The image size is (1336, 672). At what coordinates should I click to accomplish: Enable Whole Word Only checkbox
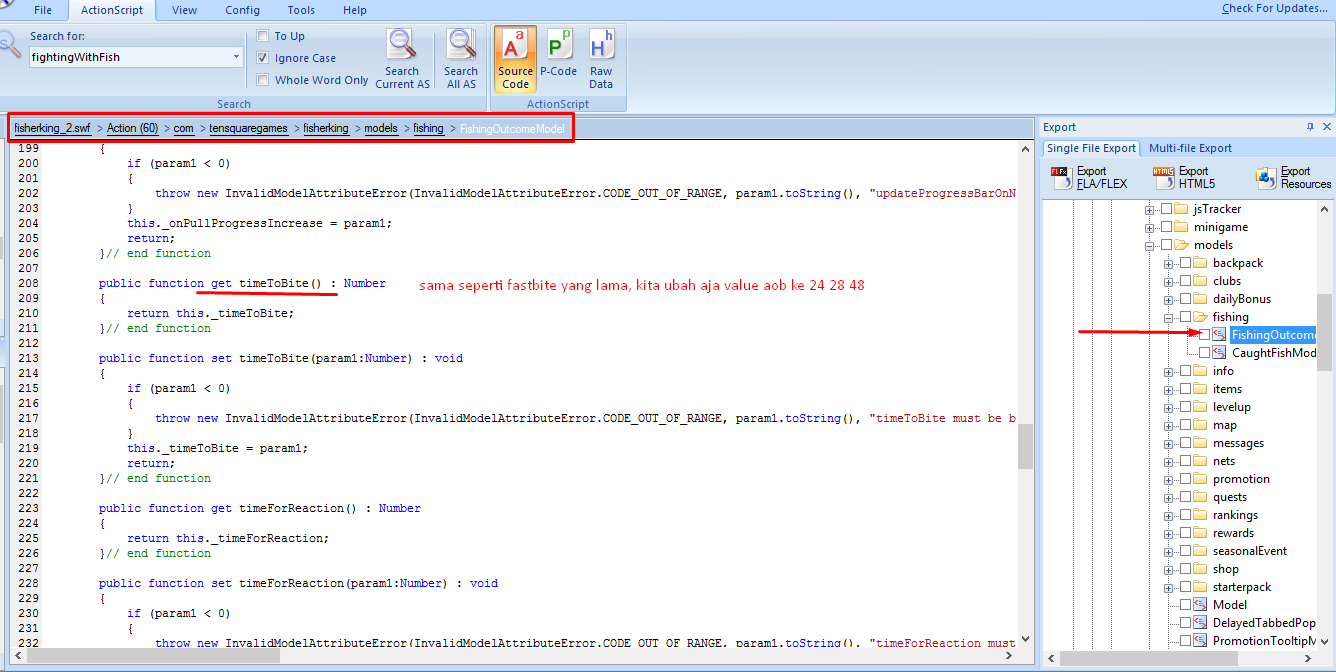click(x=263, y=80)
